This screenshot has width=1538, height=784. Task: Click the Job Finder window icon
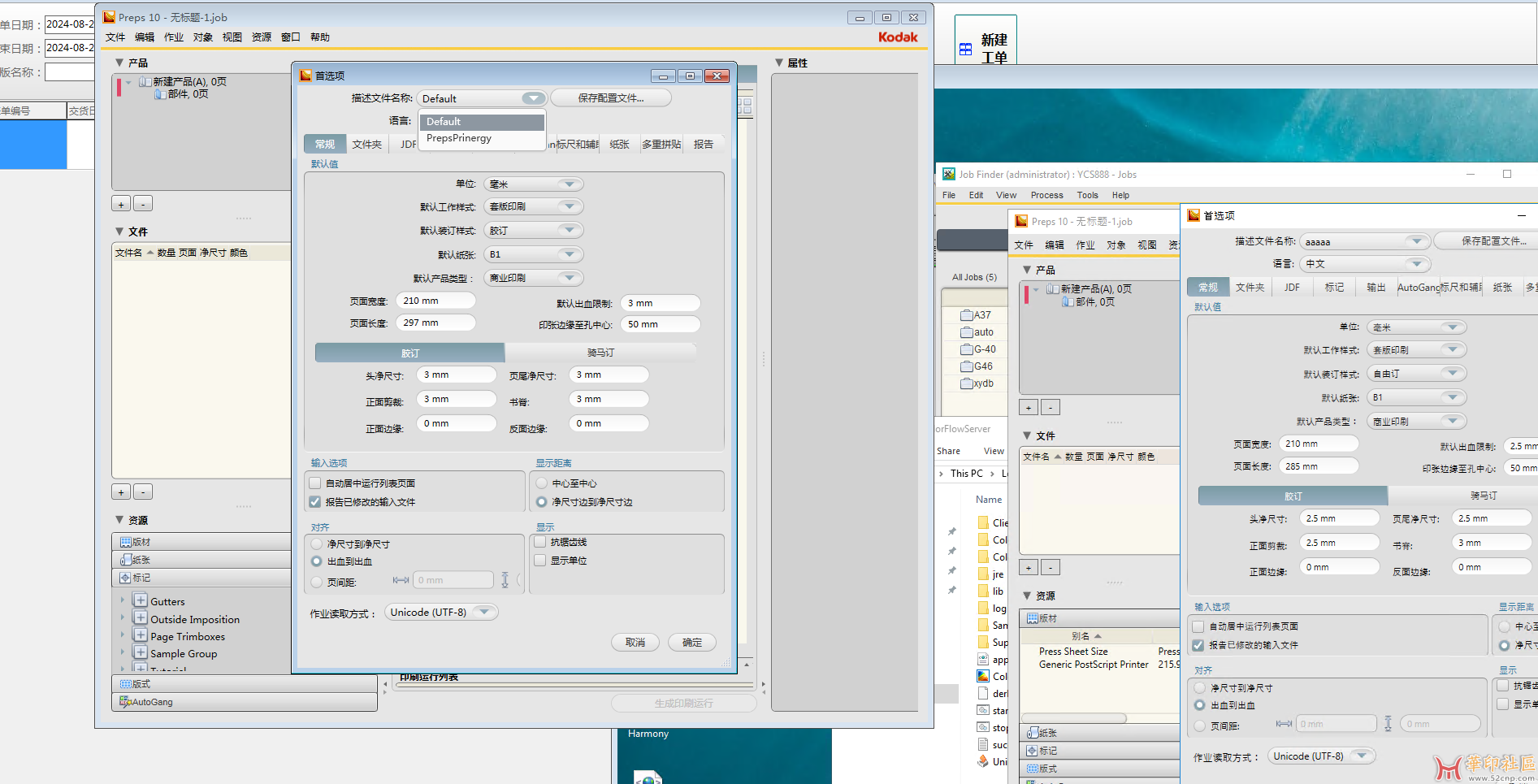949,174
